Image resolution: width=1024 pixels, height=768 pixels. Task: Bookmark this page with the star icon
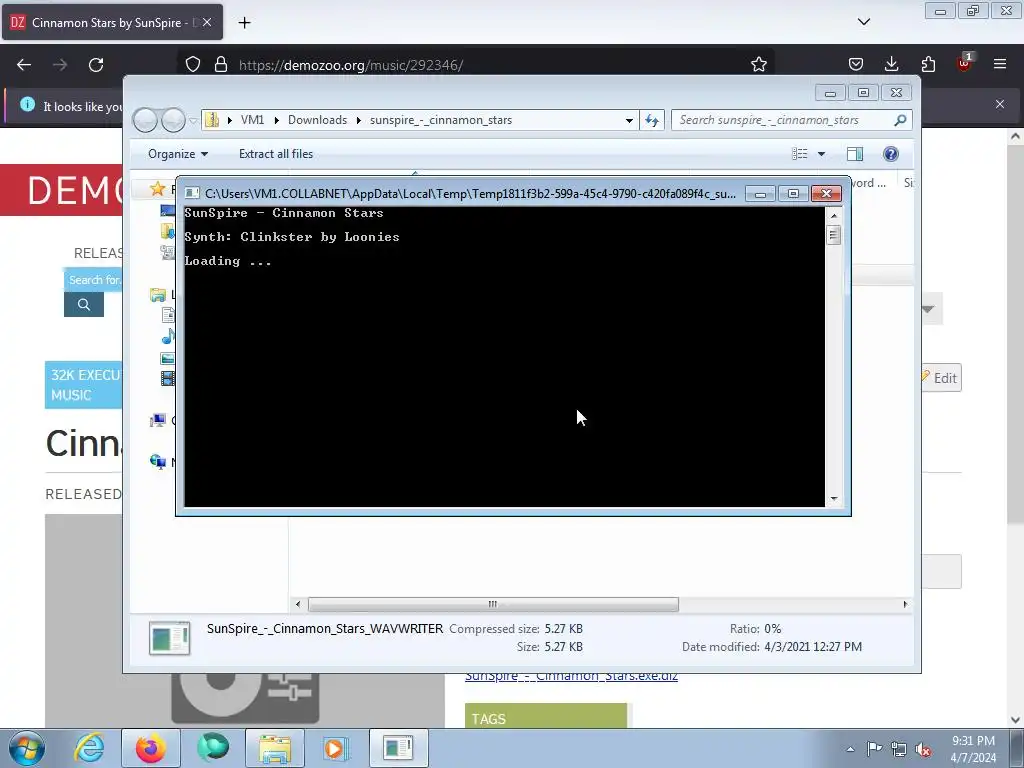[758, 65]
